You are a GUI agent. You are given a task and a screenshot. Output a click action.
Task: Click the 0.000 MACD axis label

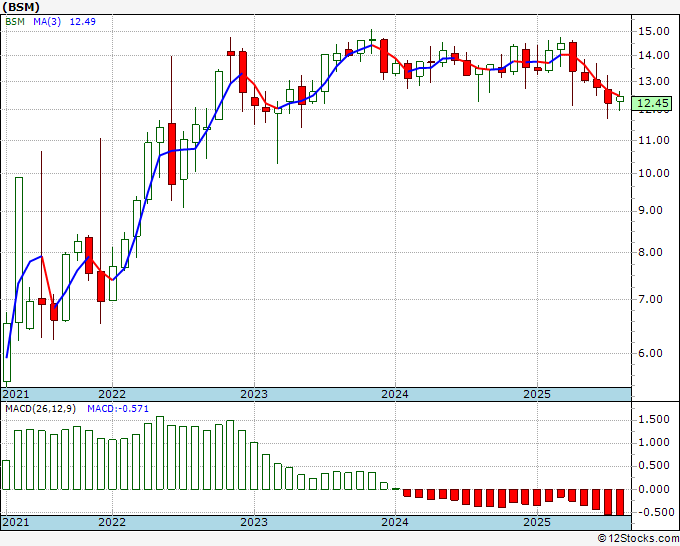pyautogui.click(x=654, y=489)
